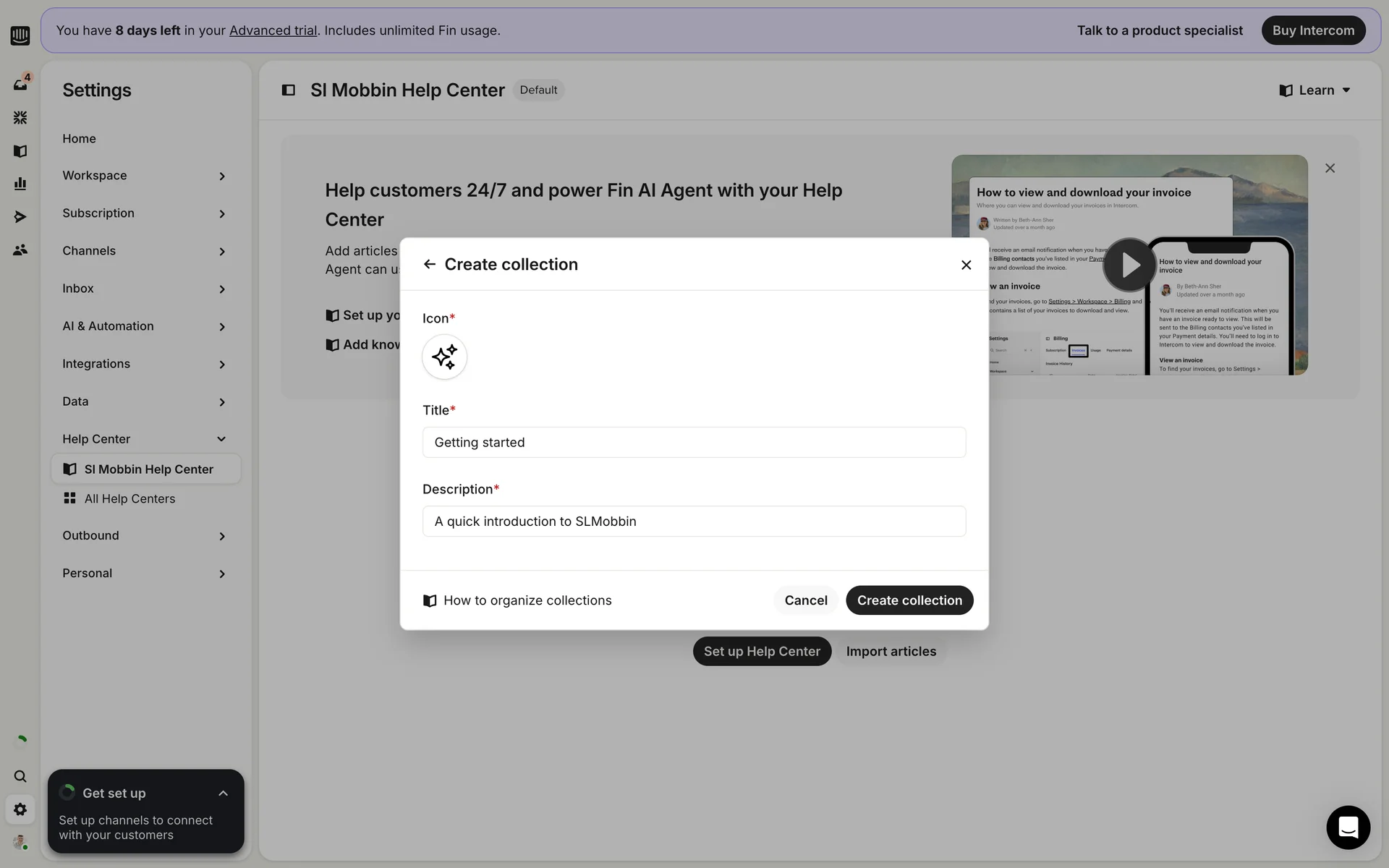Open Home in Settings sidebar
The height and width of the screenshot is (868, 1389).
pos(79,138)
